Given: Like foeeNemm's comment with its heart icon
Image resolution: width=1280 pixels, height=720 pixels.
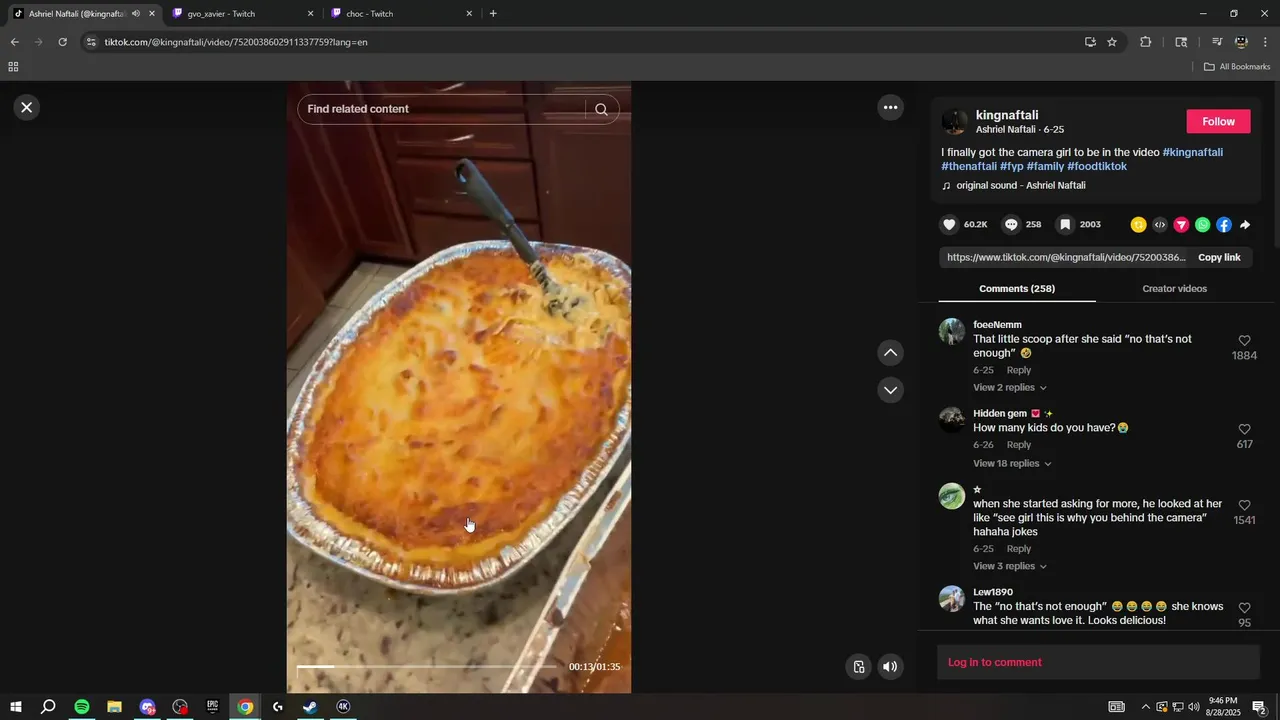Looking at the screenshot, I should pos(1244,341).
